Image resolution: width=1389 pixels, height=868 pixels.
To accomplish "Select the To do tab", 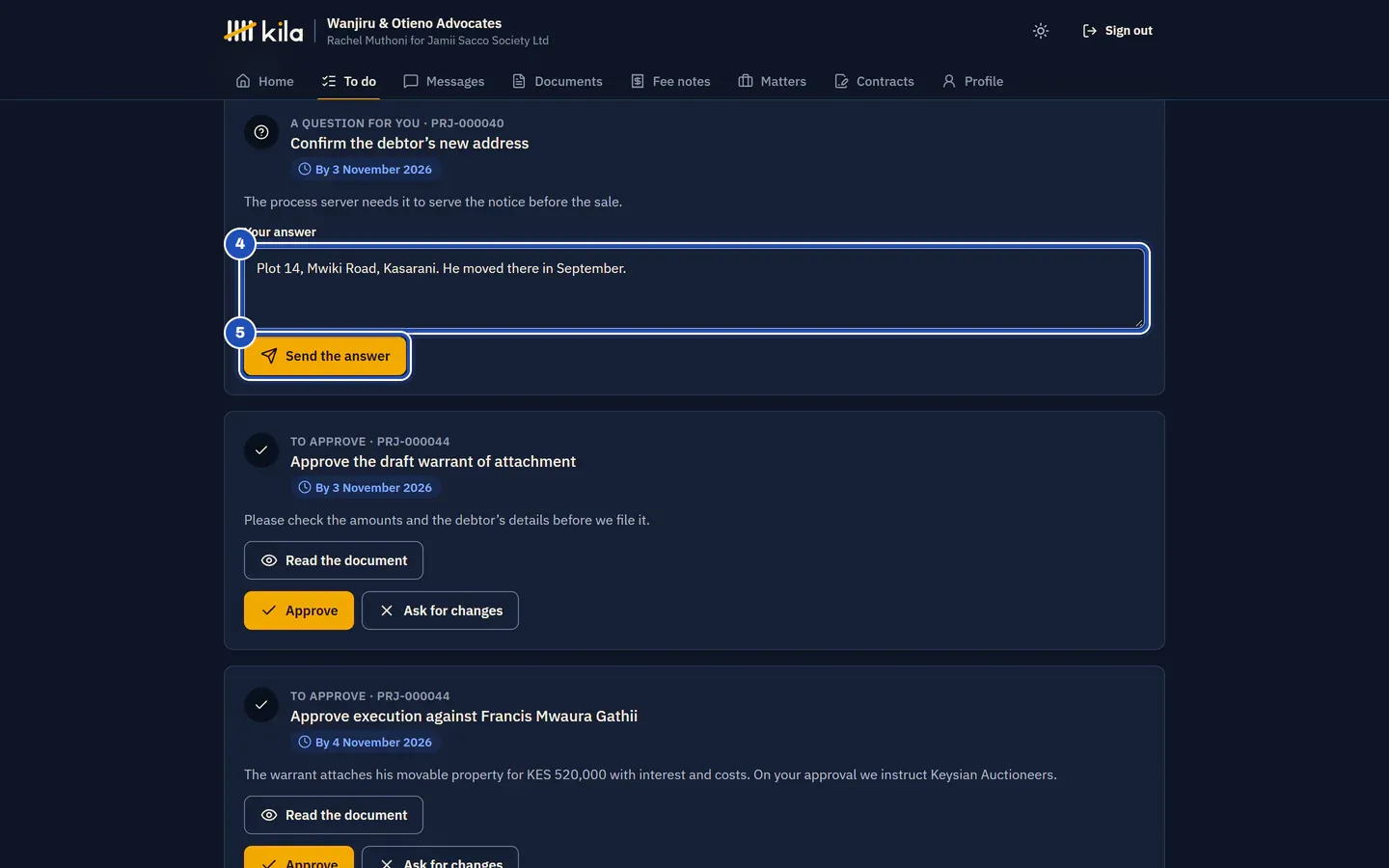I will [348, 81].
